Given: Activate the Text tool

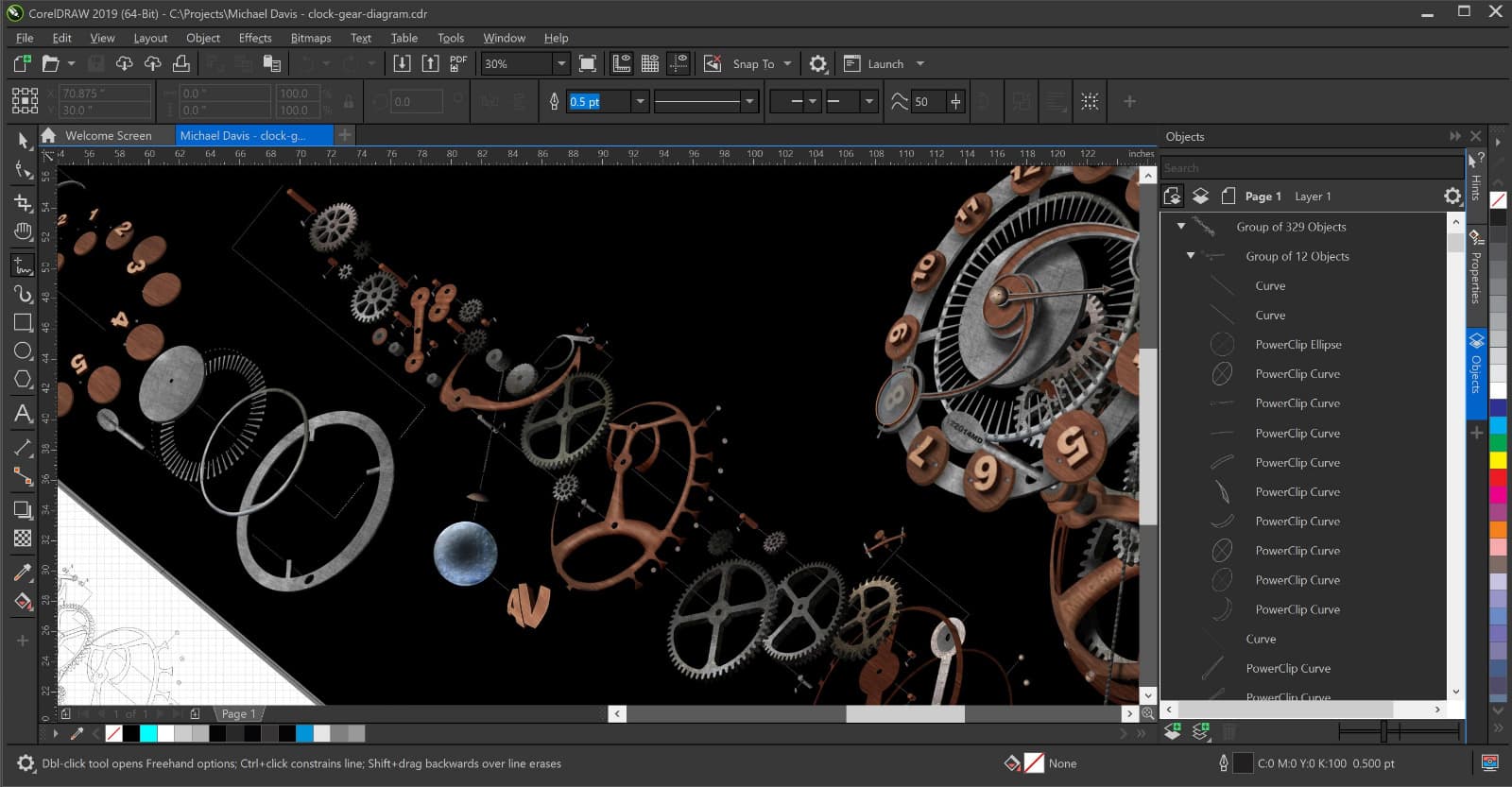Looking at the screenshot, I should pos(23,413).
